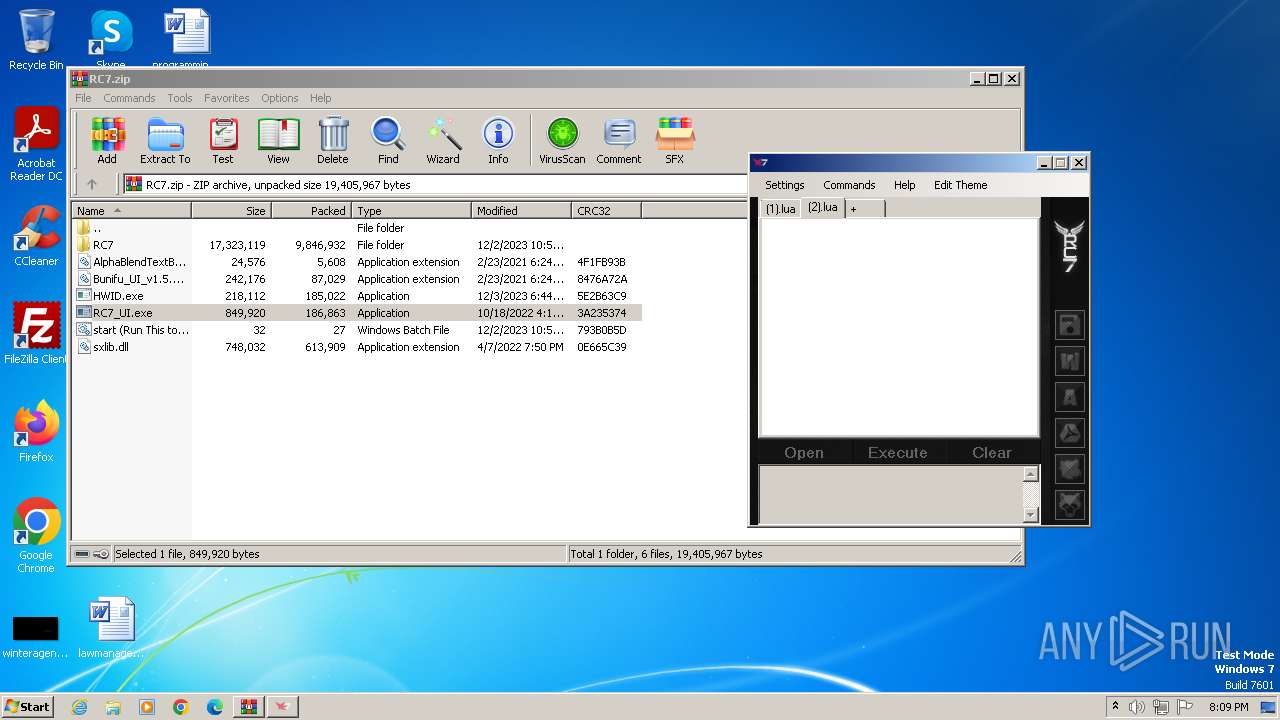This screenshot has height=720, width=1280.
Task: Open RC7 Help menu
Action: pyautogui.click(x=905, y=185)
